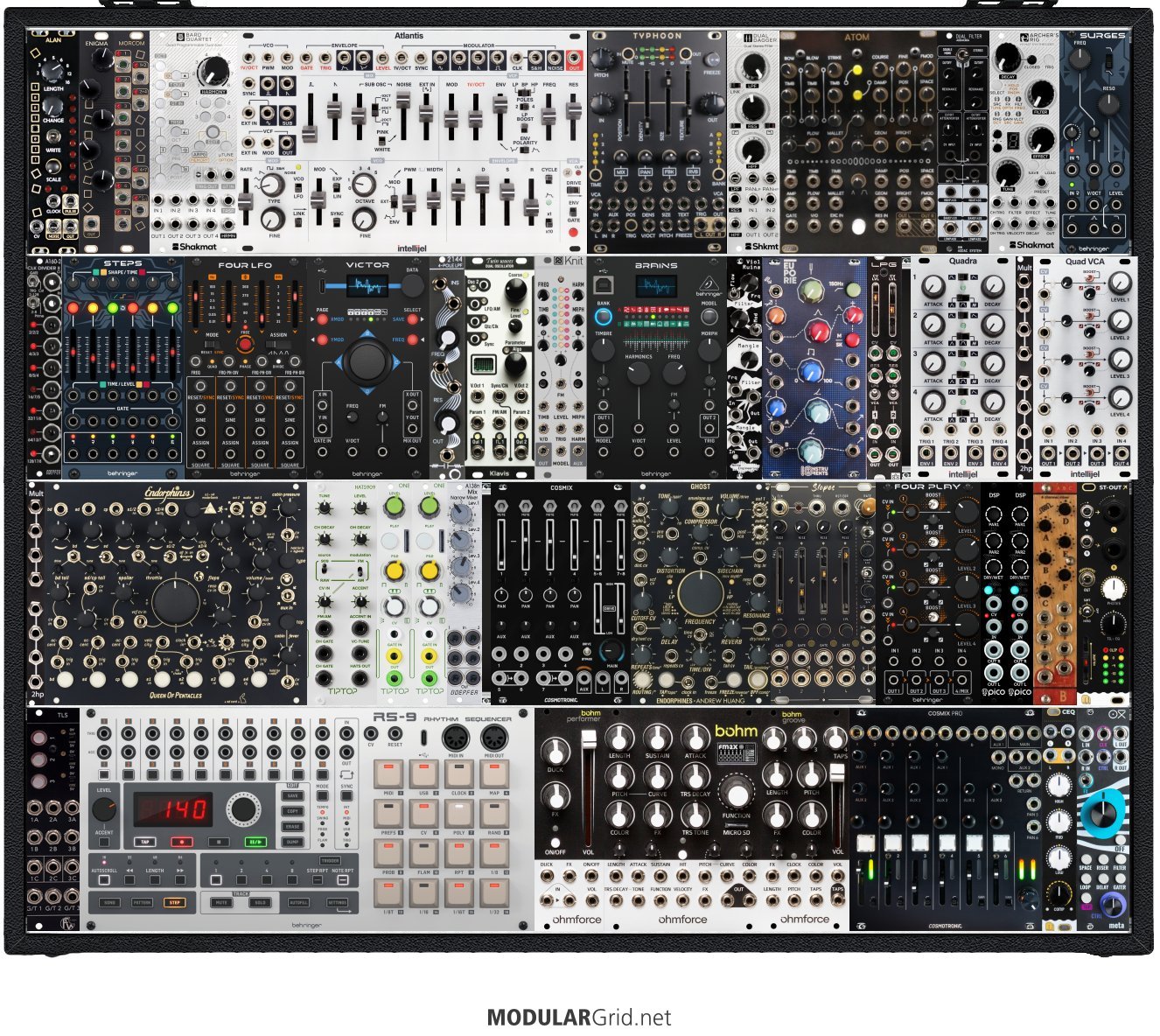Click the RS-9 SAVE edit button
The width and height of the screenshot is (1160, 1036).
[x=294, y=795]
